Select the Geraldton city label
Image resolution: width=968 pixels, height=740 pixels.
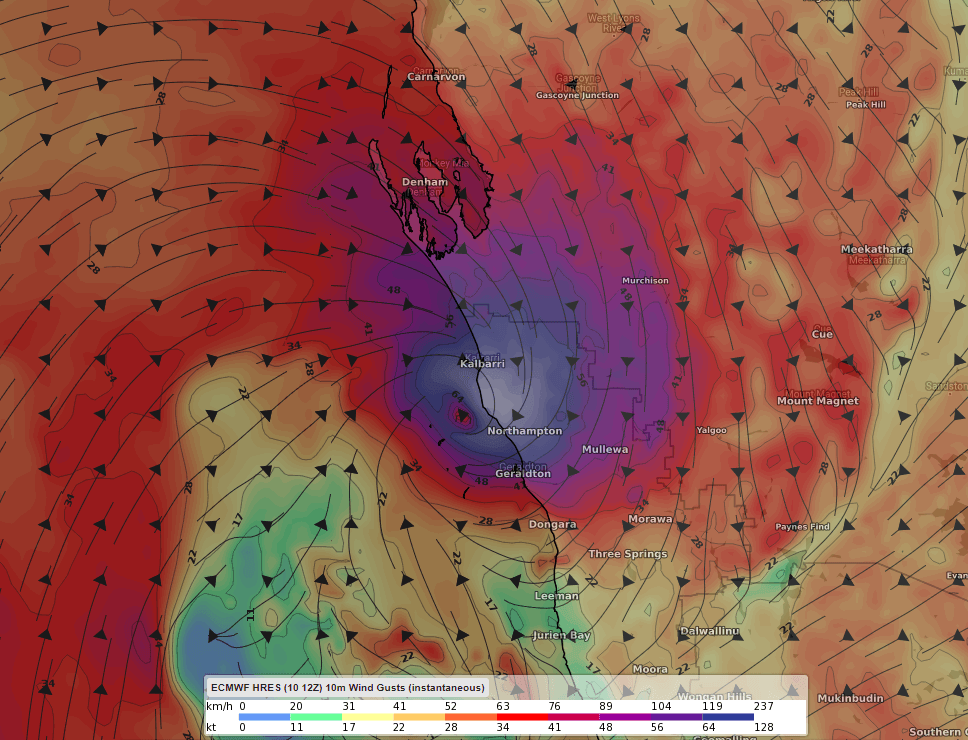coord(523,474)
